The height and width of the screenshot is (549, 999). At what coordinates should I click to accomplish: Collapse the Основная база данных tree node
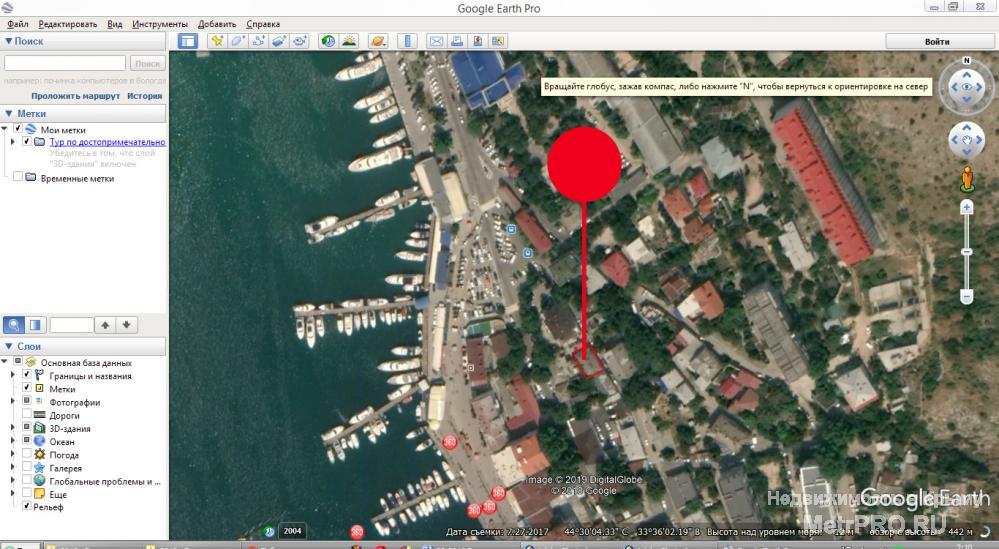click(5, 362)
